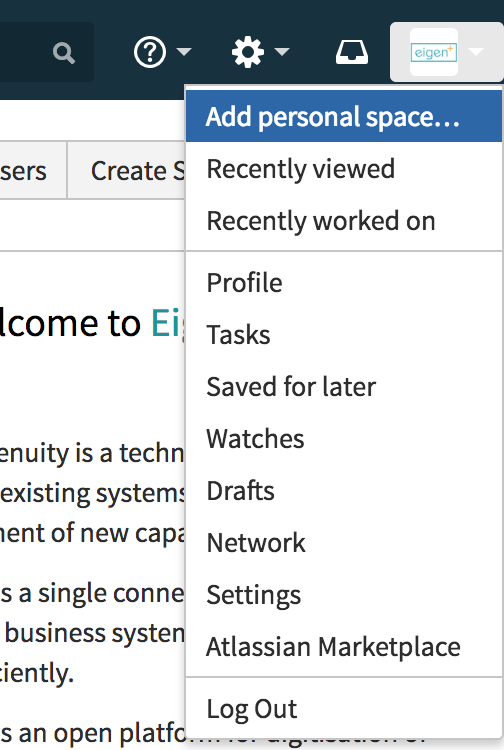The image size is (504, 750).
Task: Click the search magnifier icon
Action: point(64,53)
